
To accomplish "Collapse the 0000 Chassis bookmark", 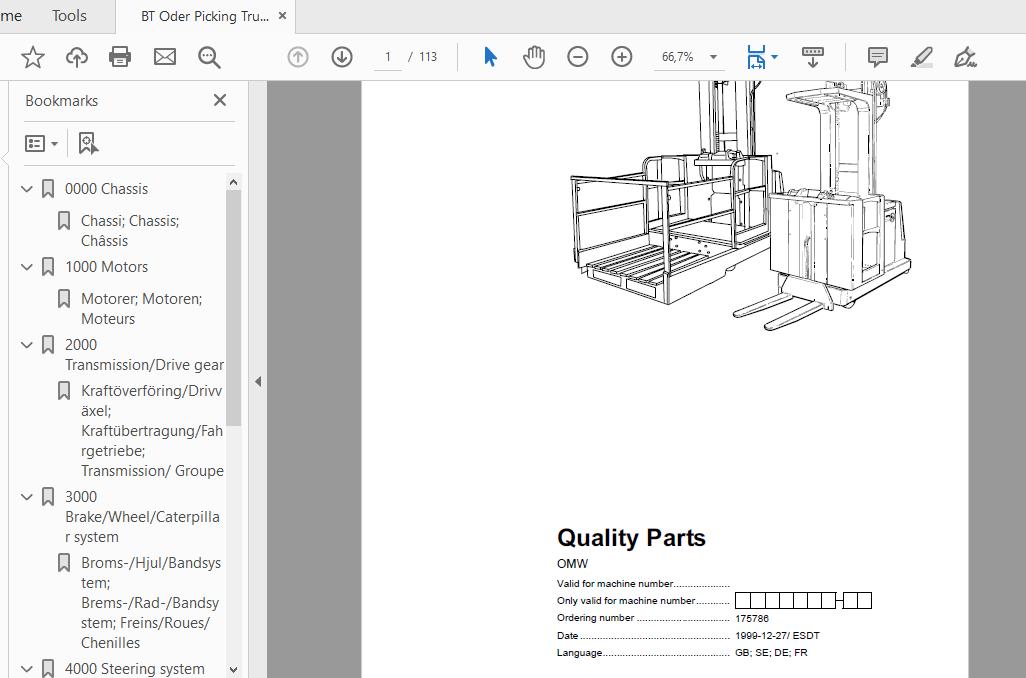I will click(28, 189).
